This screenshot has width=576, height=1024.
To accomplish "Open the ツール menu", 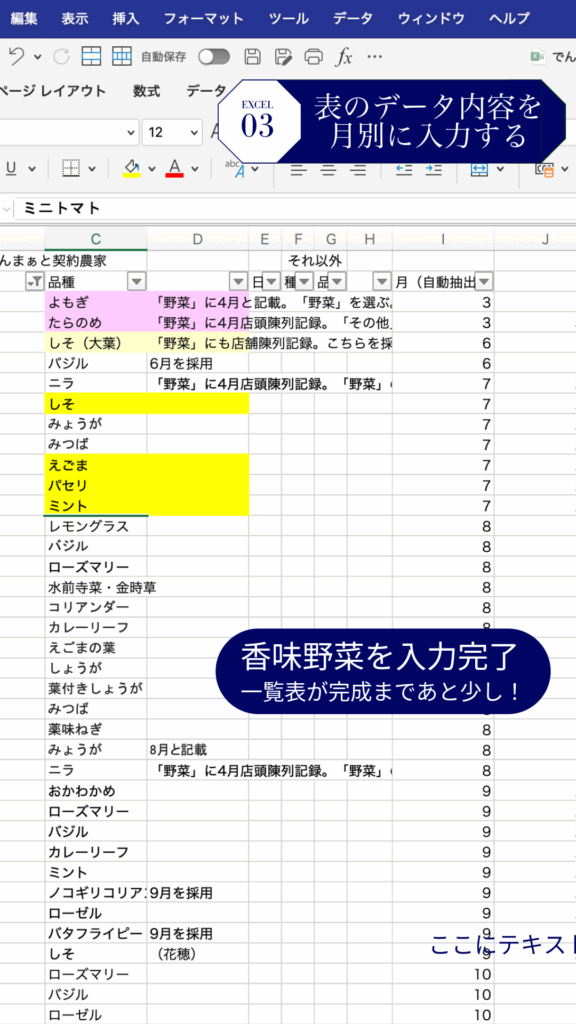I will point(289,18).
